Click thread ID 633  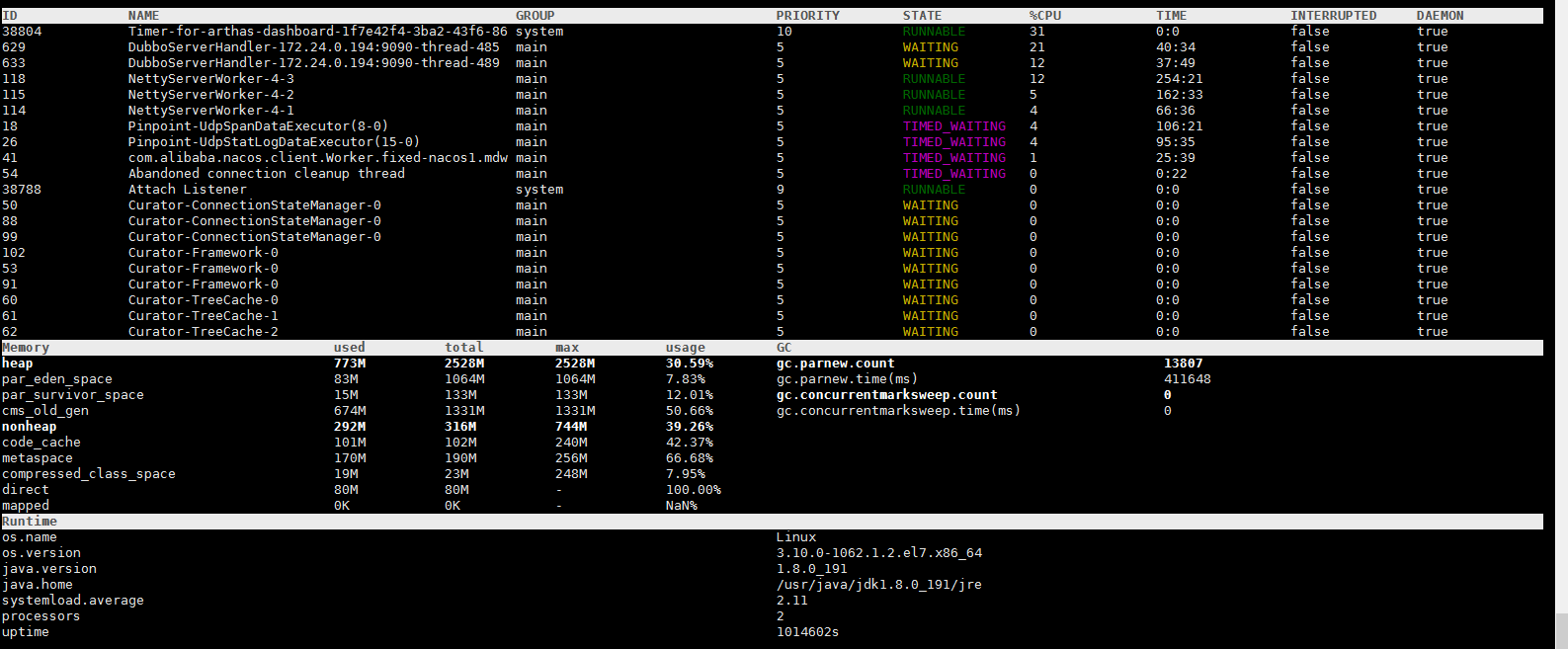[x=14, y=63]
